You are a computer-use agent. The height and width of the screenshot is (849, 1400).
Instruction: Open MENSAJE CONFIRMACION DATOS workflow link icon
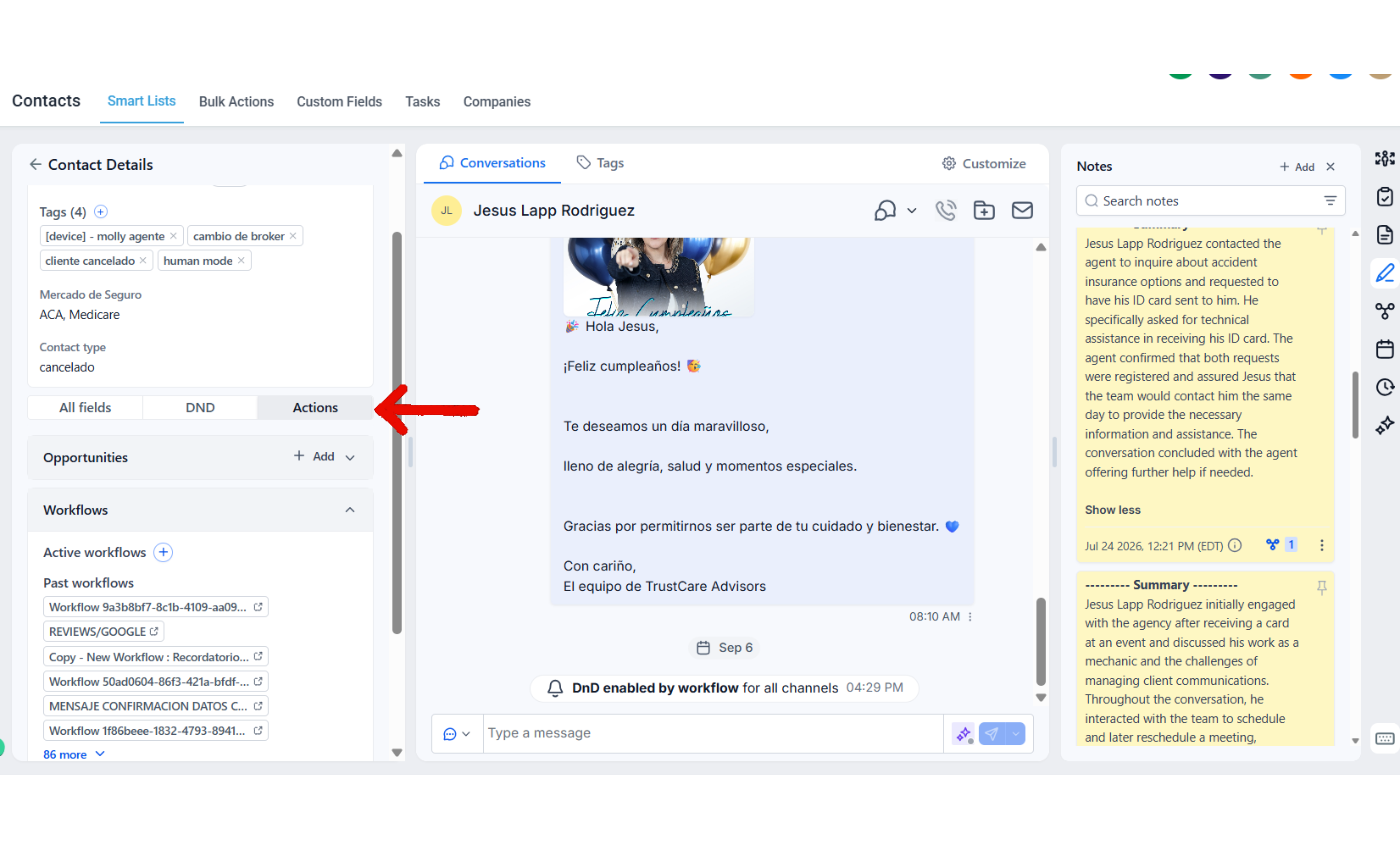coord(258,706)
